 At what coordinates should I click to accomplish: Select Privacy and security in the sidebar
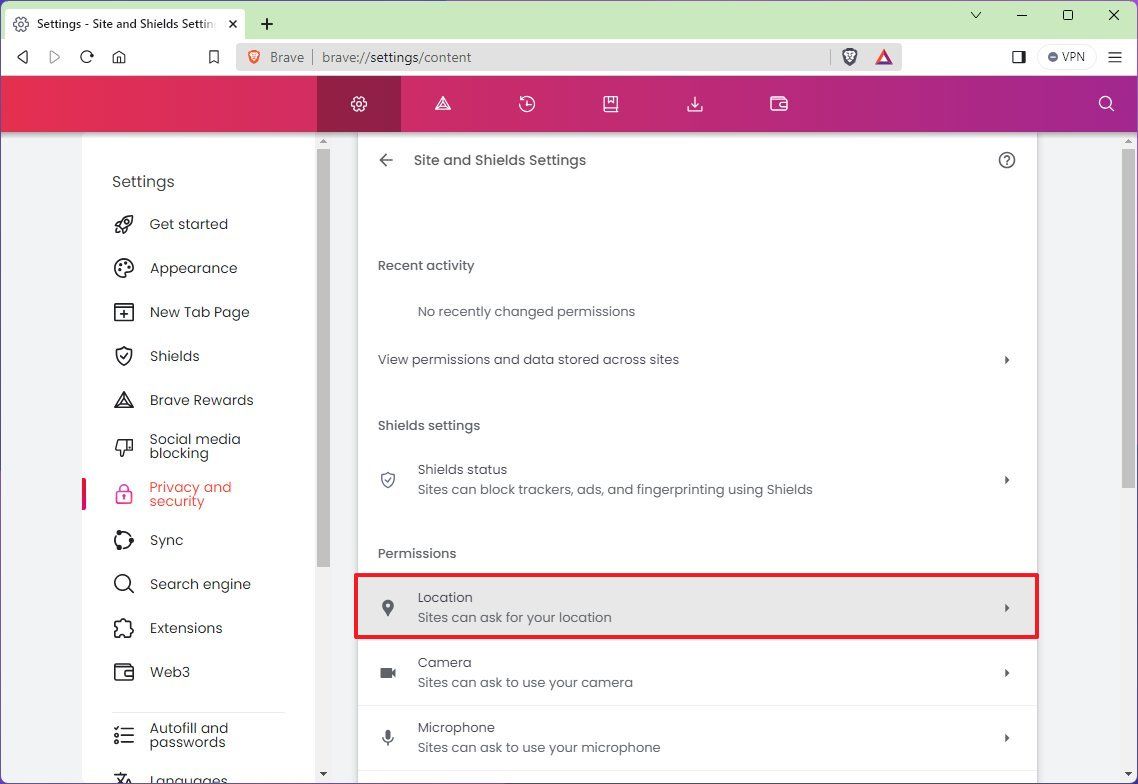[190, 494]
